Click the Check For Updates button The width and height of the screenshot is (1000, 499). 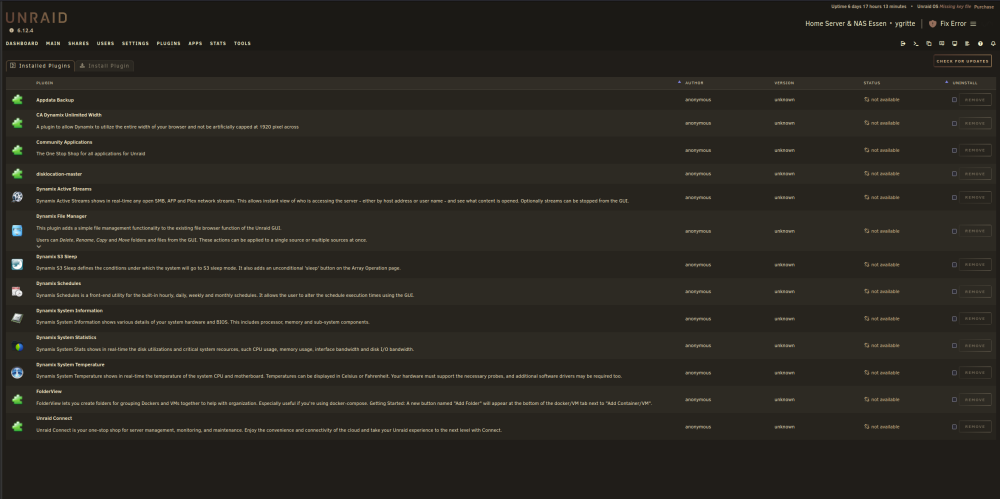tap(962, 61)
